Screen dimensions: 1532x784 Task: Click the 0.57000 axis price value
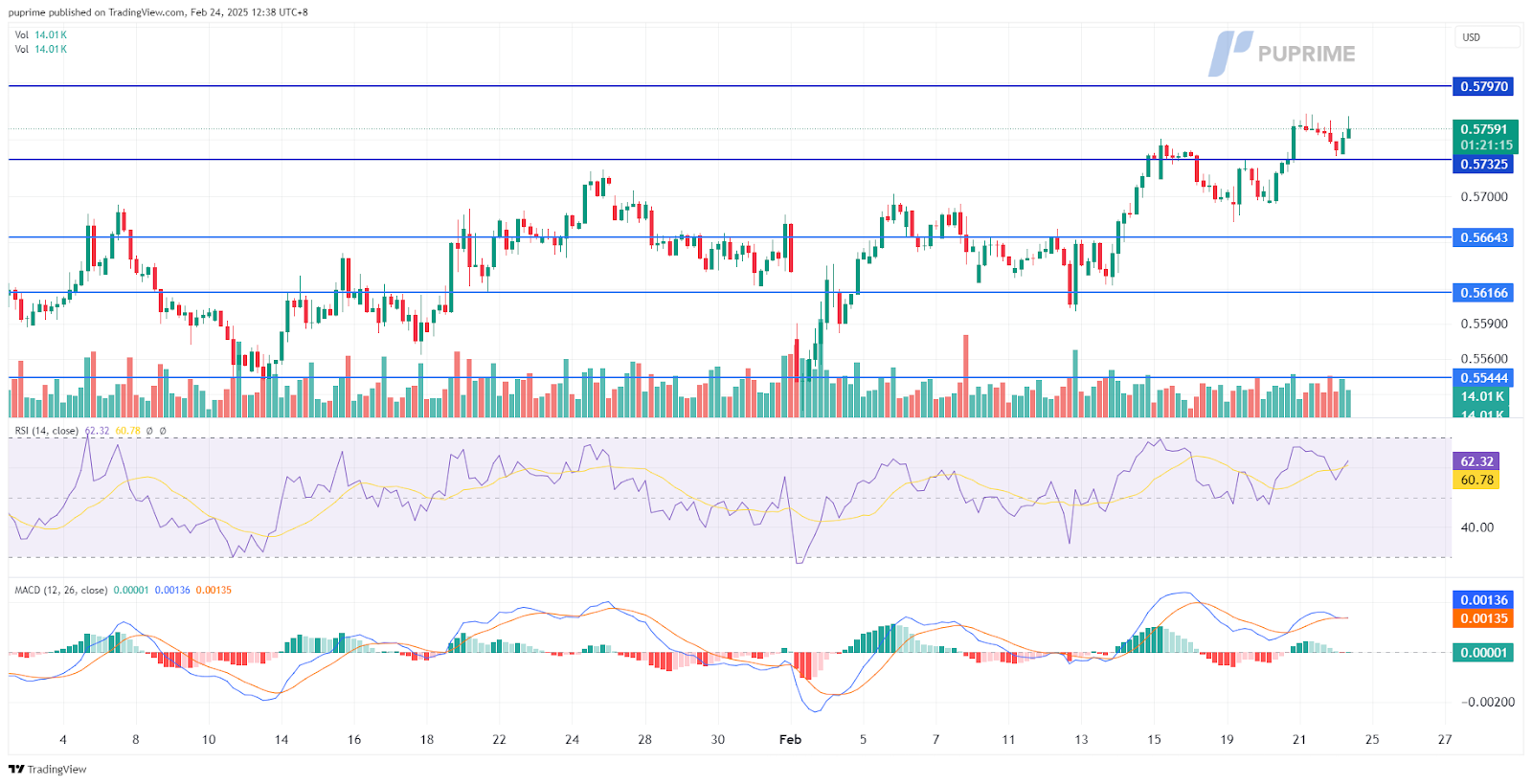[1484, 196]
